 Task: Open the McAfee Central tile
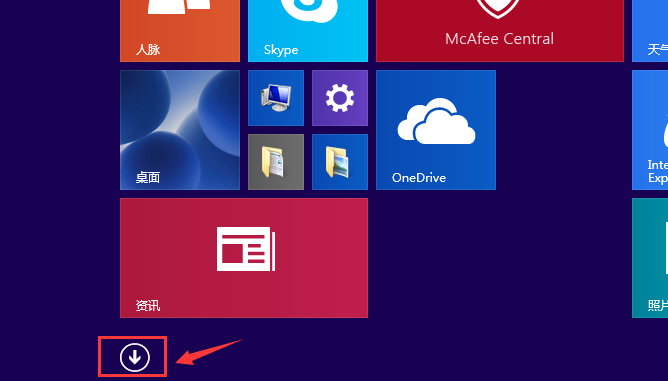pyautogui.click(x=500, y=31)
